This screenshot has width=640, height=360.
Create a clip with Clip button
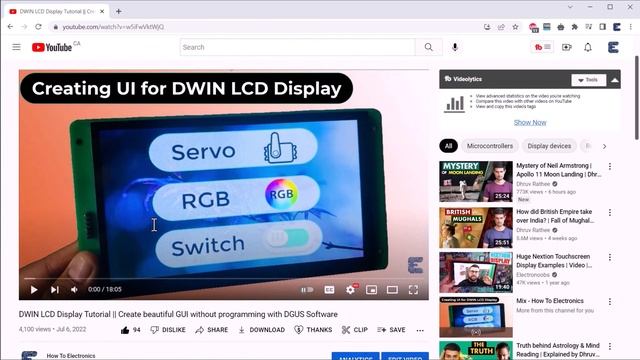[354, 330]
